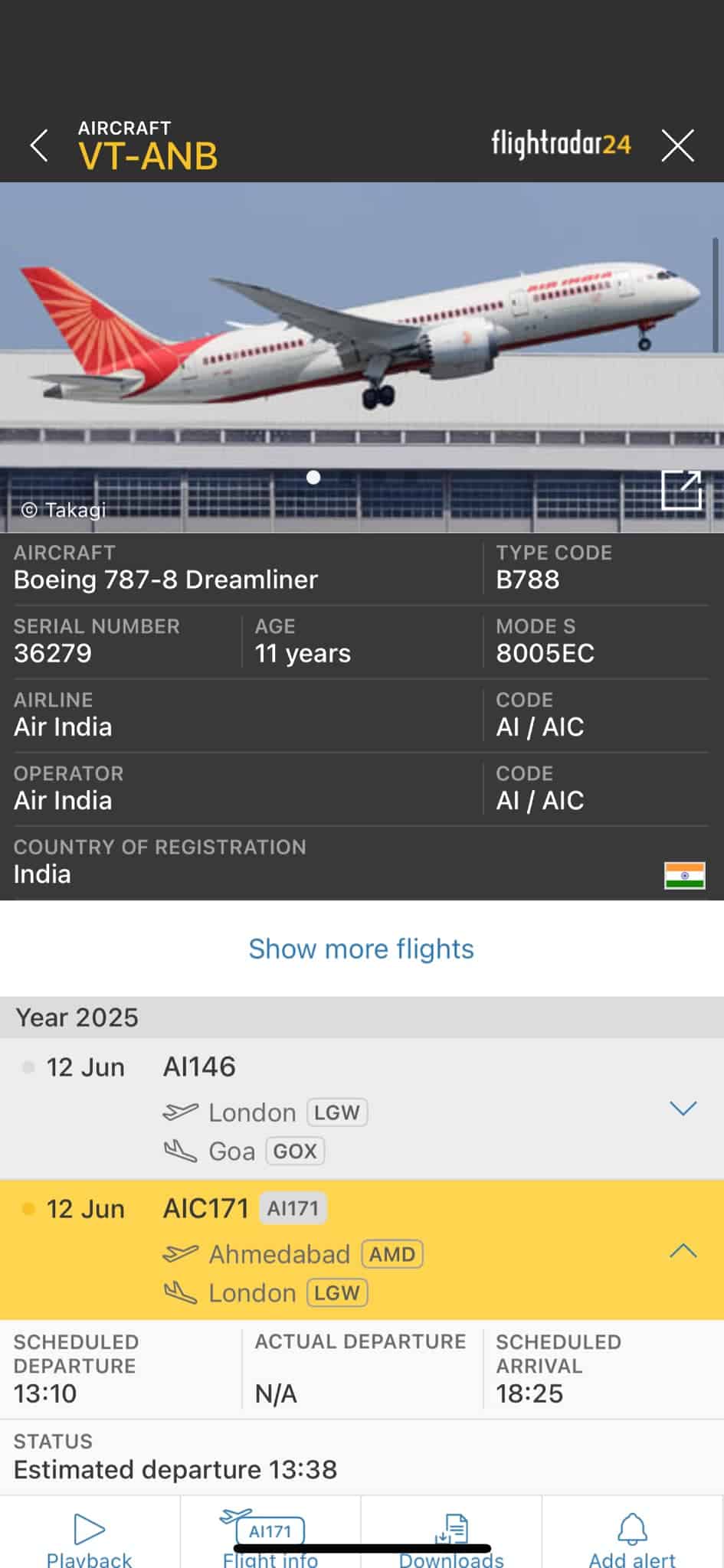Open the Downloads option

pos(451,1539)
